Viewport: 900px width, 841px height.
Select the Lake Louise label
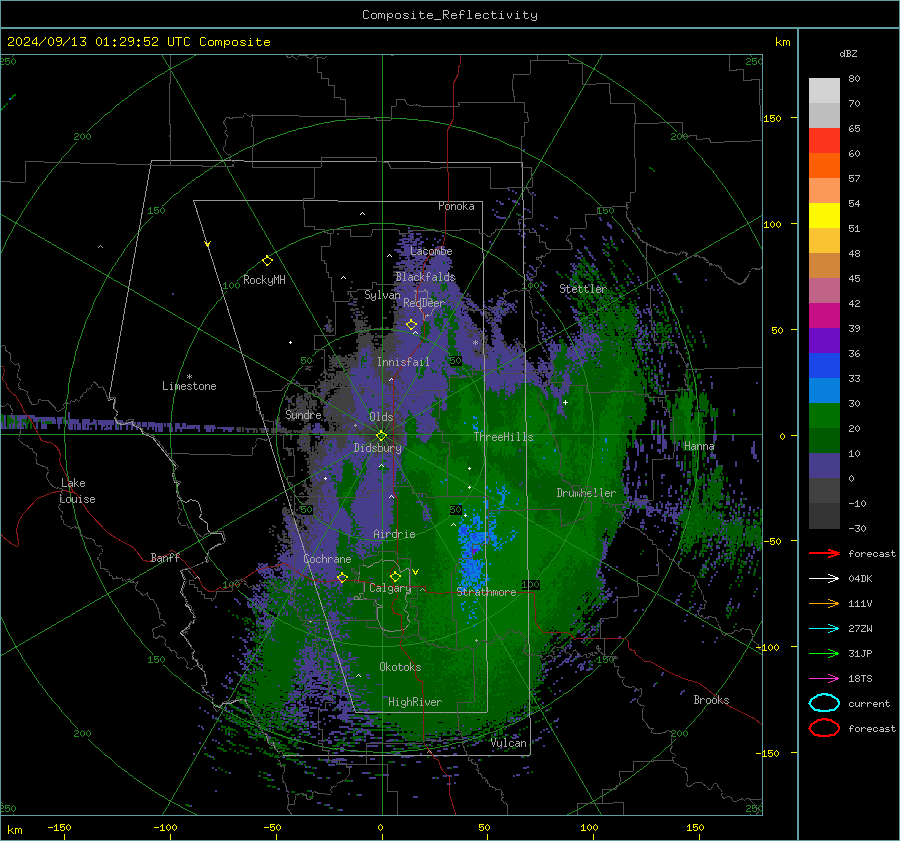(x=77, y=491)
